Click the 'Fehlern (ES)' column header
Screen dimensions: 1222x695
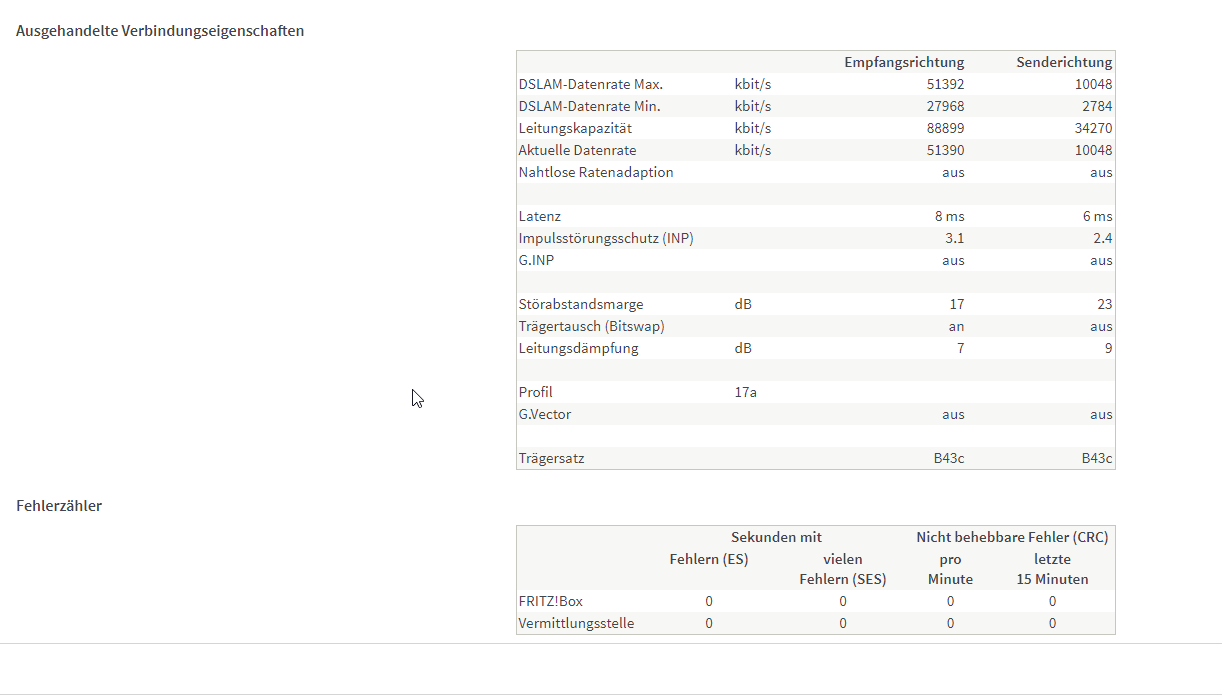coord(709,558)
